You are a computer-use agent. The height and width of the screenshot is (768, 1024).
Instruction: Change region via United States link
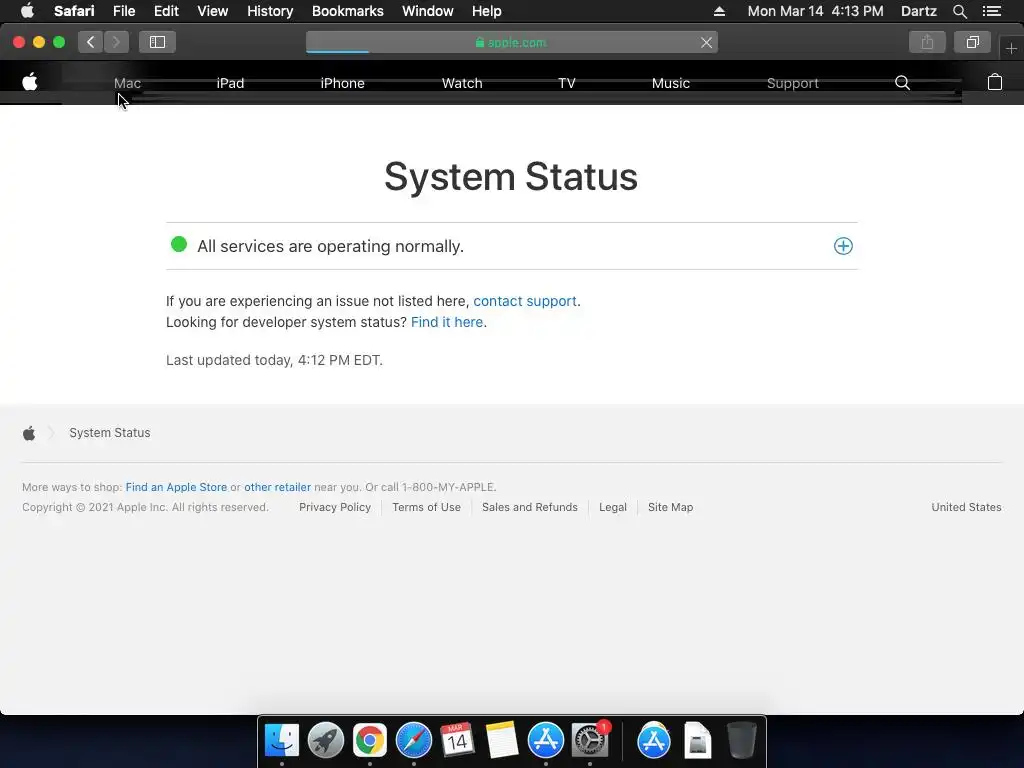(966, 507)
